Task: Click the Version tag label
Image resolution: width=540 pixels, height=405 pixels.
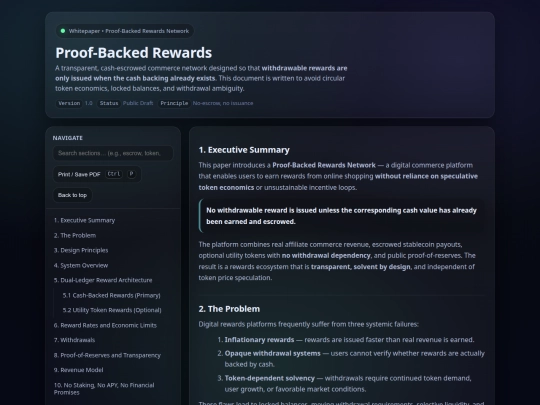Action: [x=69, y=103]
